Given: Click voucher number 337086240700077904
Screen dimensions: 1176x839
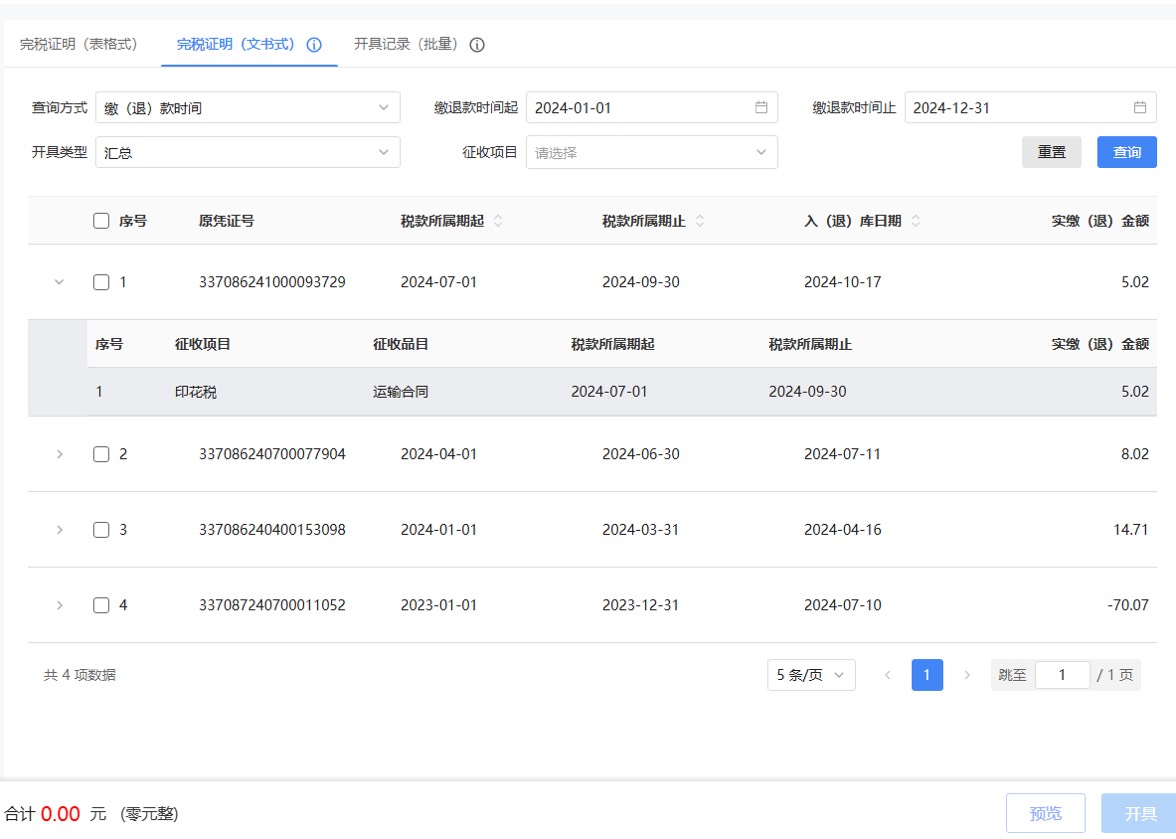Looking at the screenshot, I should pyautogui.click(x=272, y=454).
